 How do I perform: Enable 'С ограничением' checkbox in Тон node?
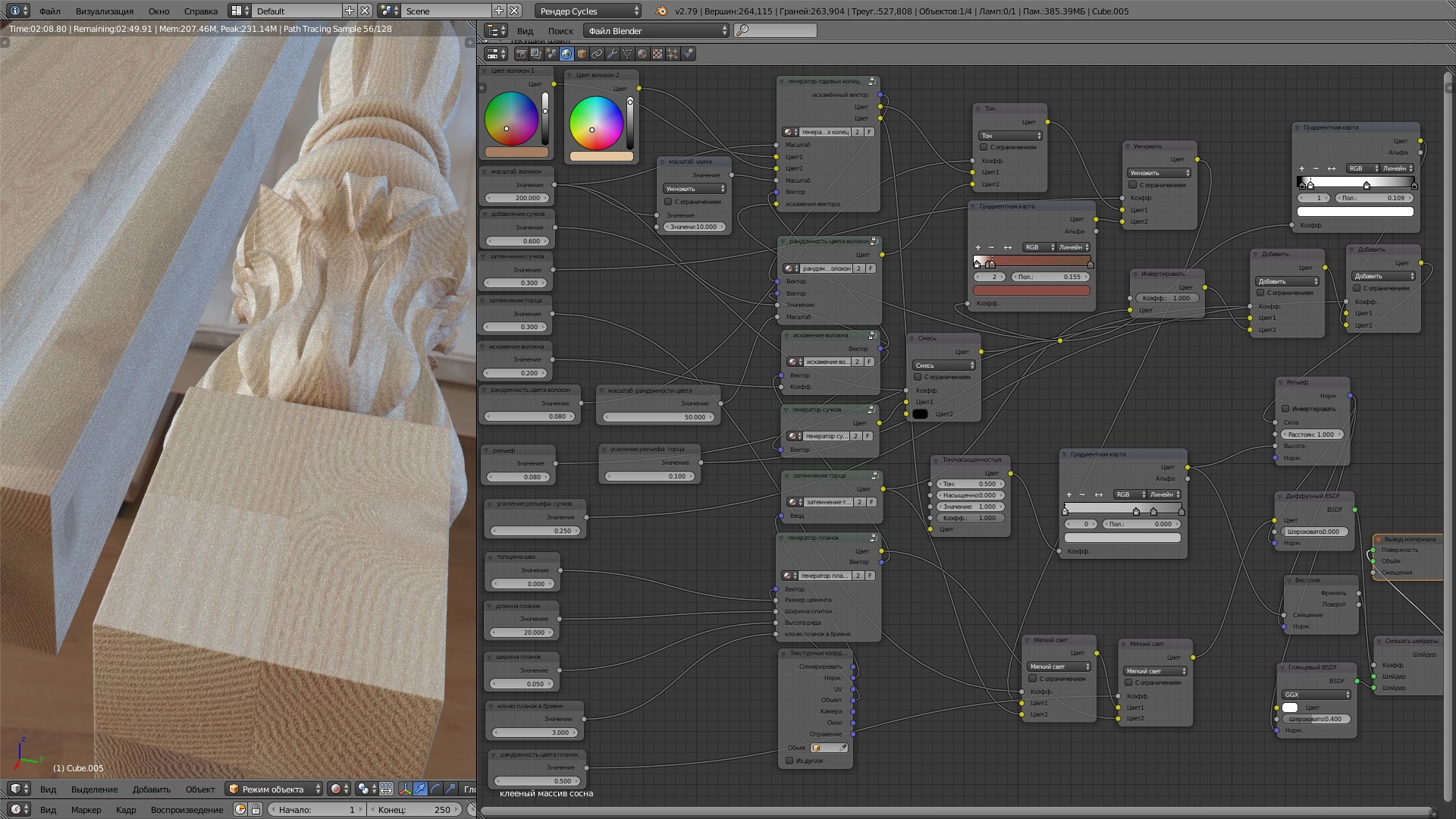click(984, 147)
